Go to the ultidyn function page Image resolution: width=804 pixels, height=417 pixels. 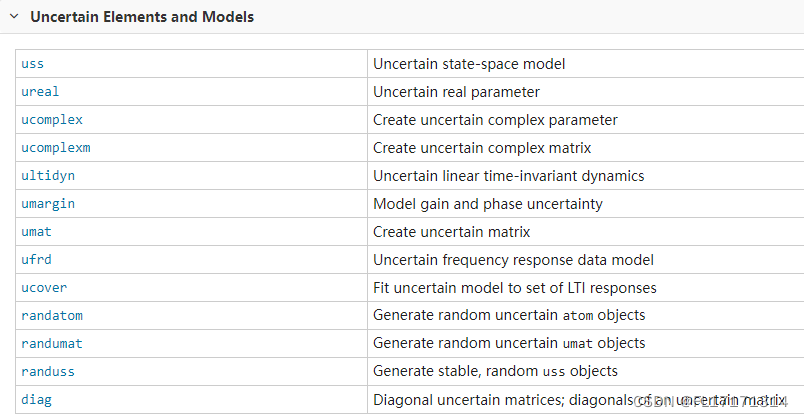(x=48, y=176)
